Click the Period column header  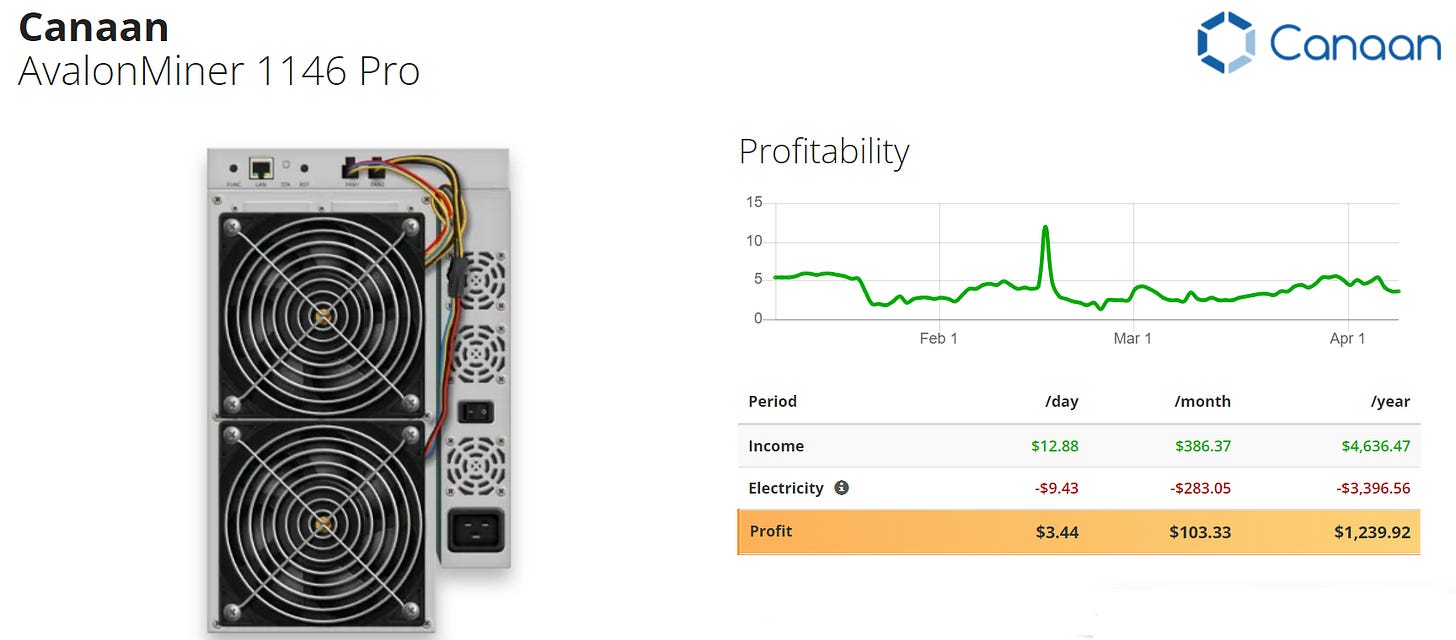click(772, 401)
